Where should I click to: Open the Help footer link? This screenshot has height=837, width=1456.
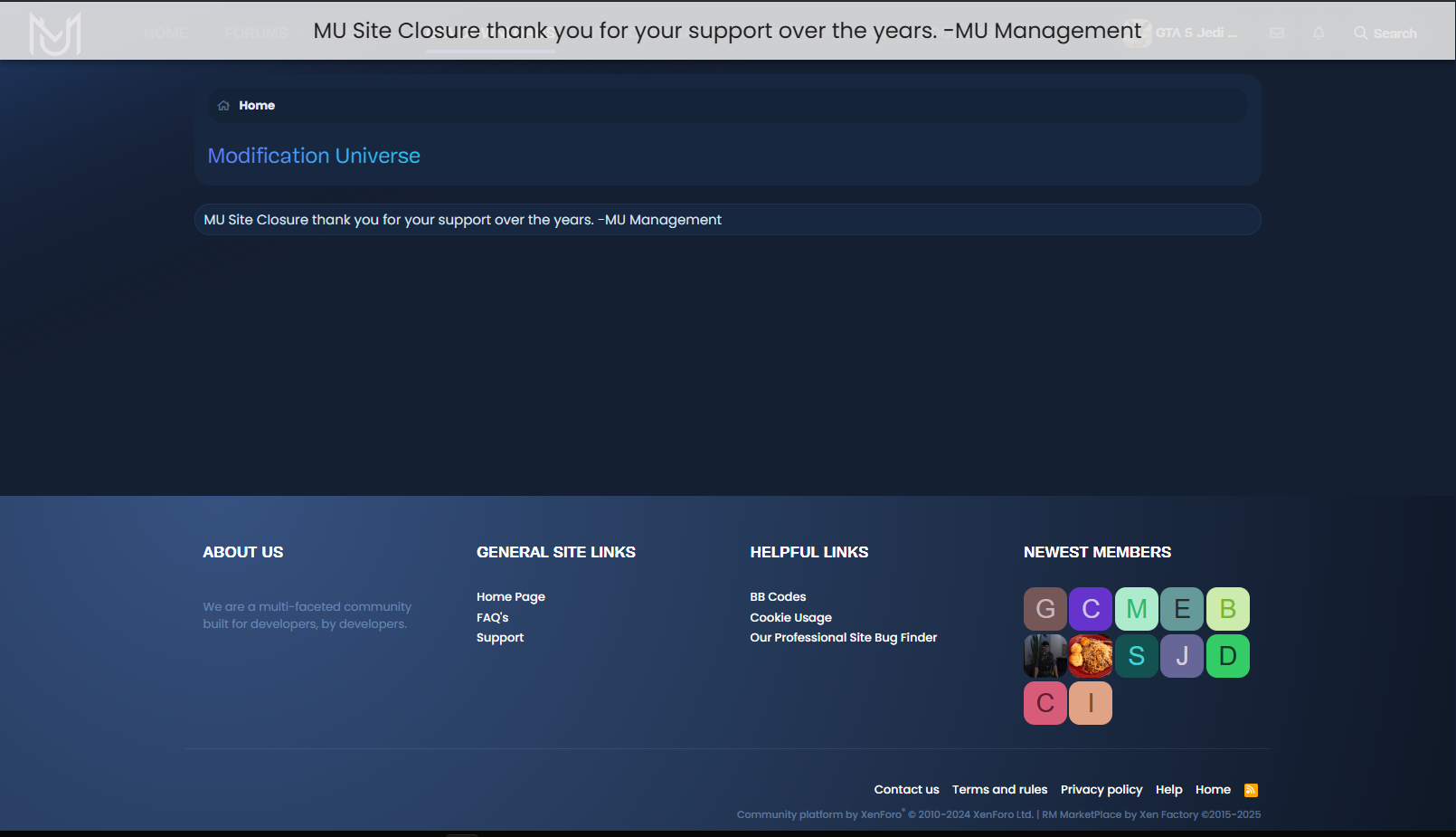click(x=1168, y=790)
